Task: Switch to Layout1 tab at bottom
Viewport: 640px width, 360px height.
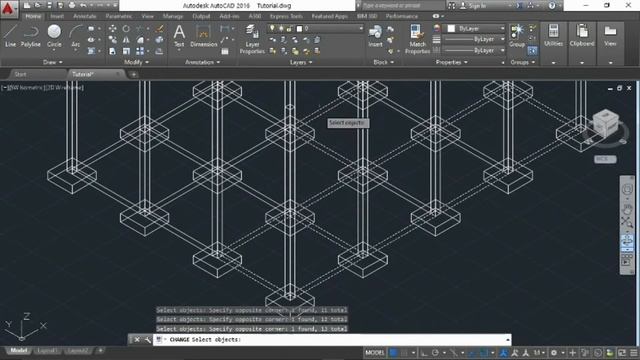Action: click(x=47, y=351)
